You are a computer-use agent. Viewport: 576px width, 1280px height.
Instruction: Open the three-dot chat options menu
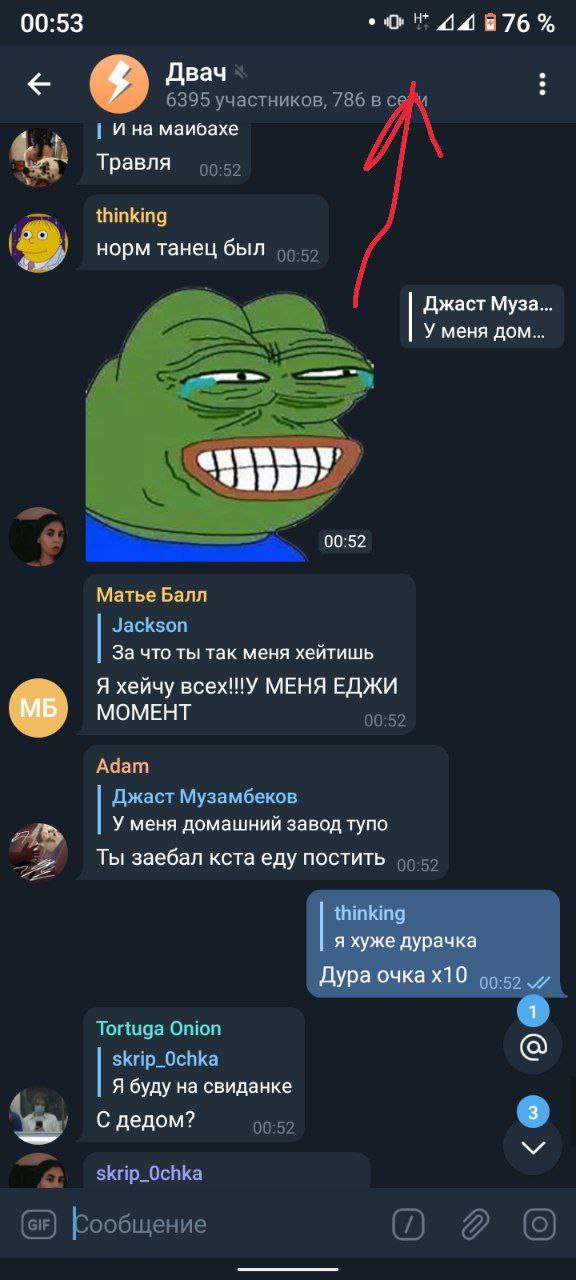(x=542, y=84)
